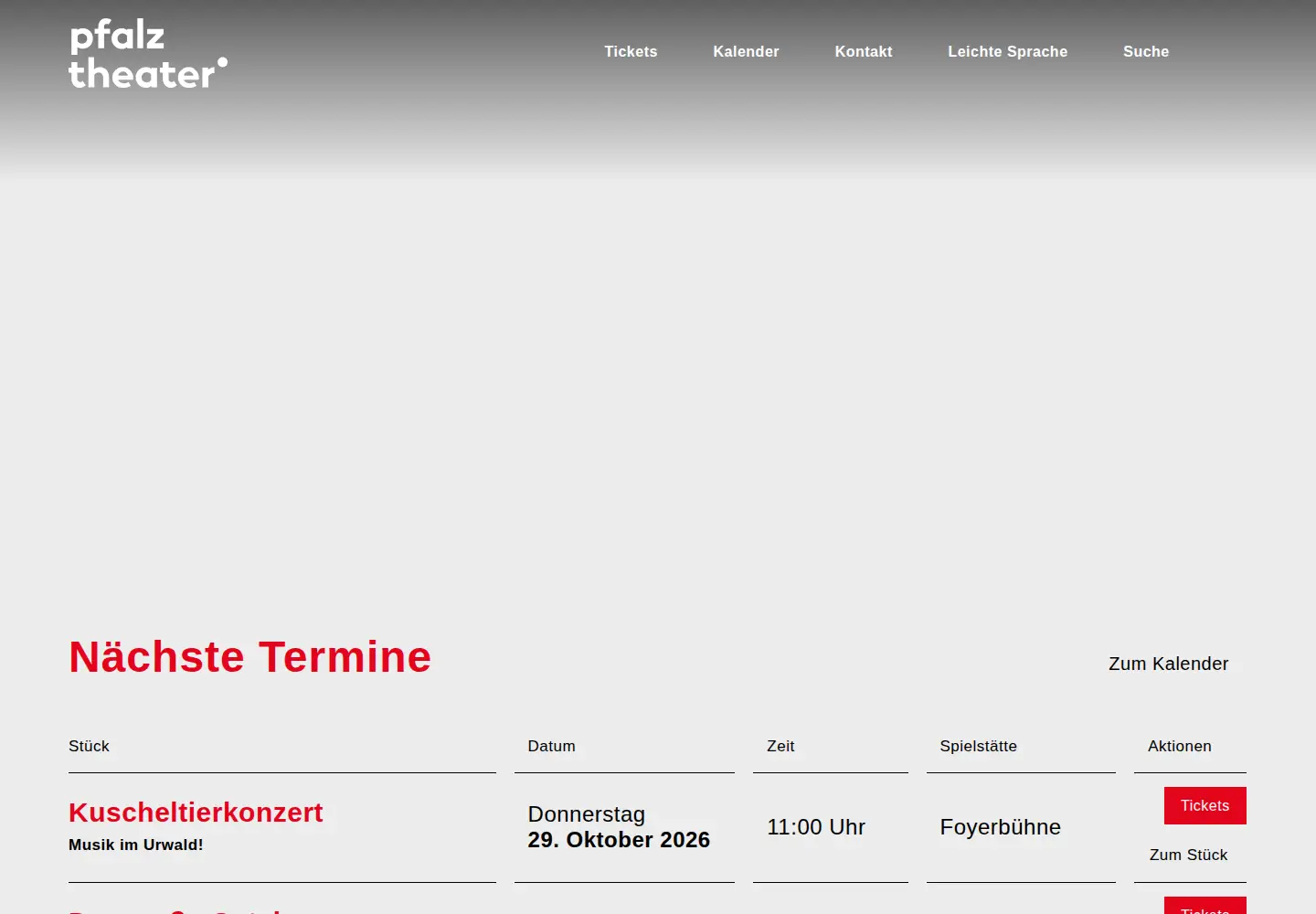Click the Pfalztheater logo
The image size is (1316, 914).
[148, 55]
